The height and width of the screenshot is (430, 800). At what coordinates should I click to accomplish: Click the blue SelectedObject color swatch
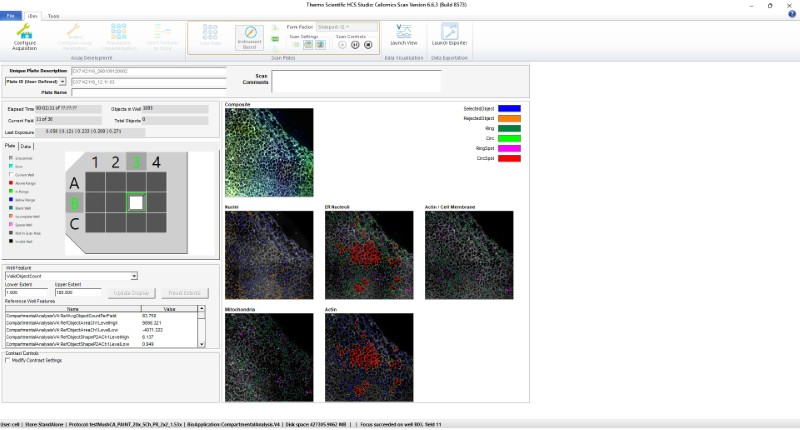(x=508, y=107)
